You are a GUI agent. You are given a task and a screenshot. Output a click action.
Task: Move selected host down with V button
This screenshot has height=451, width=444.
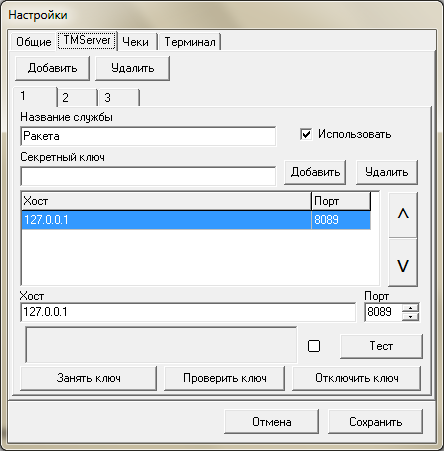[x=403, y=262]
